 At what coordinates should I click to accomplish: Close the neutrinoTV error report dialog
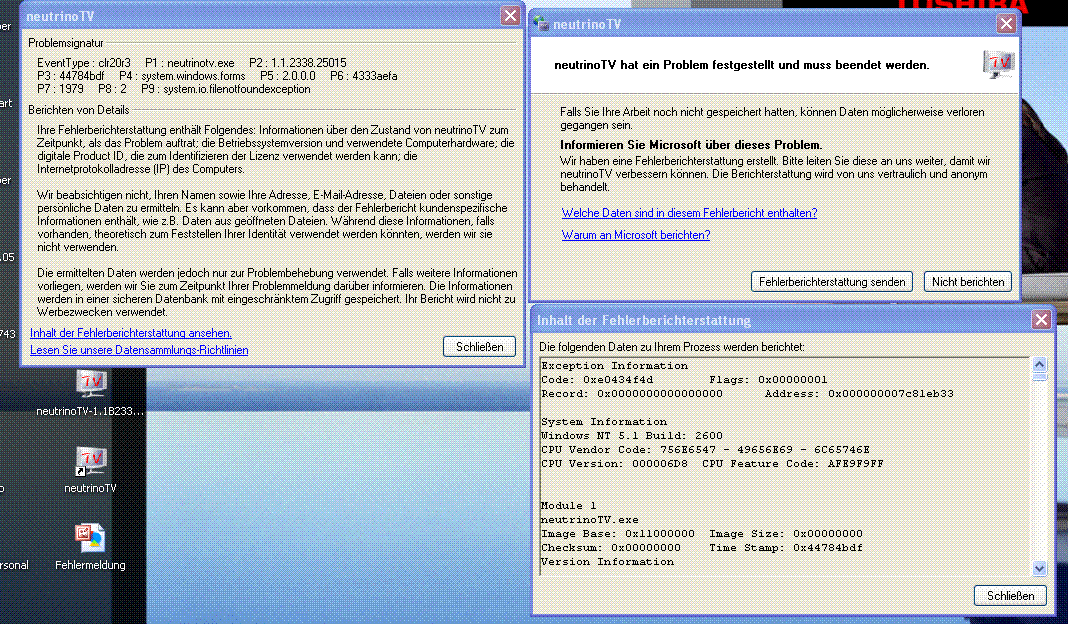[1006, 24]
